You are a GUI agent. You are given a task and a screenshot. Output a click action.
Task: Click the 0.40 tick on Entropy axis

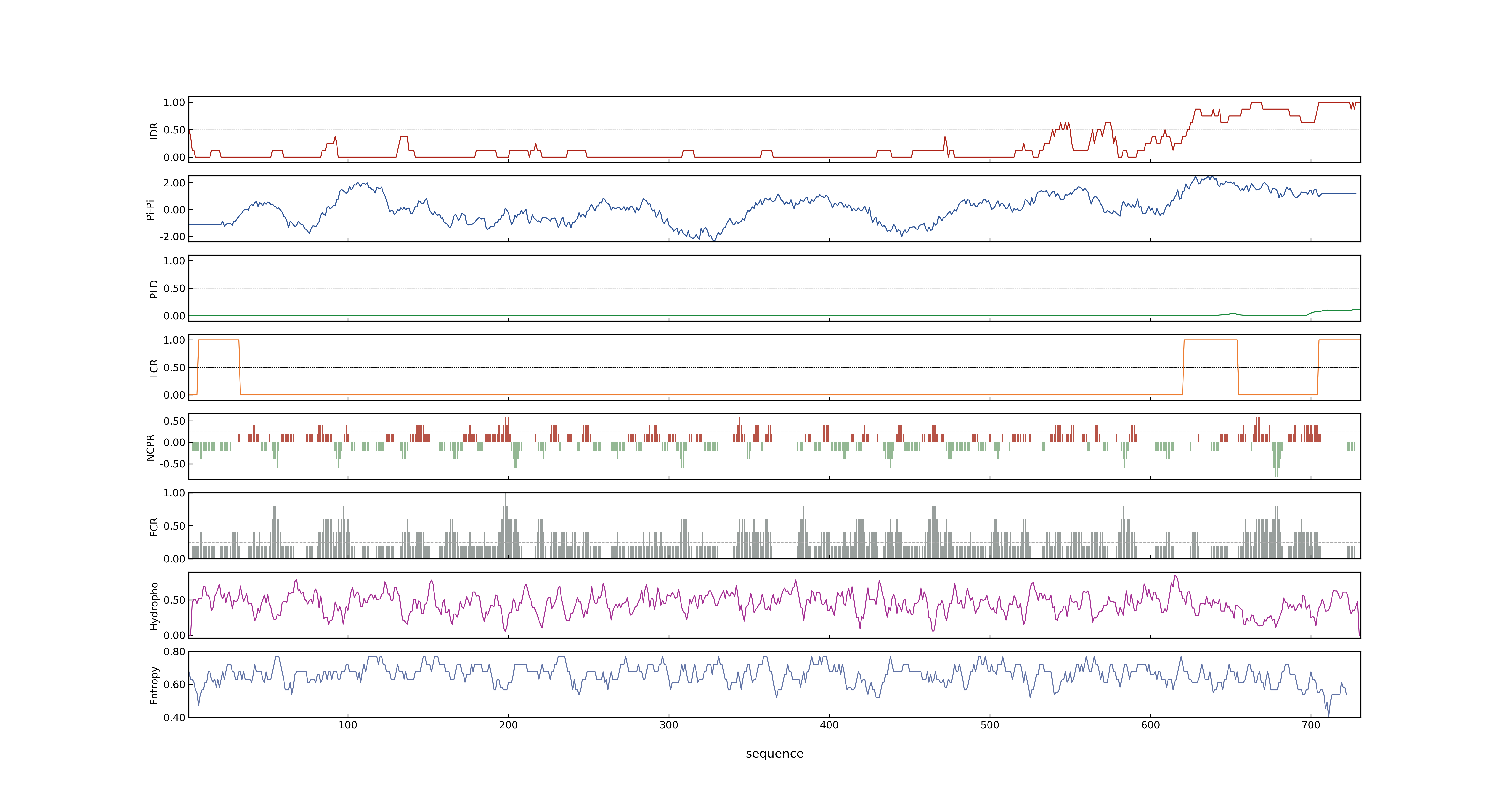pos(174,717)
